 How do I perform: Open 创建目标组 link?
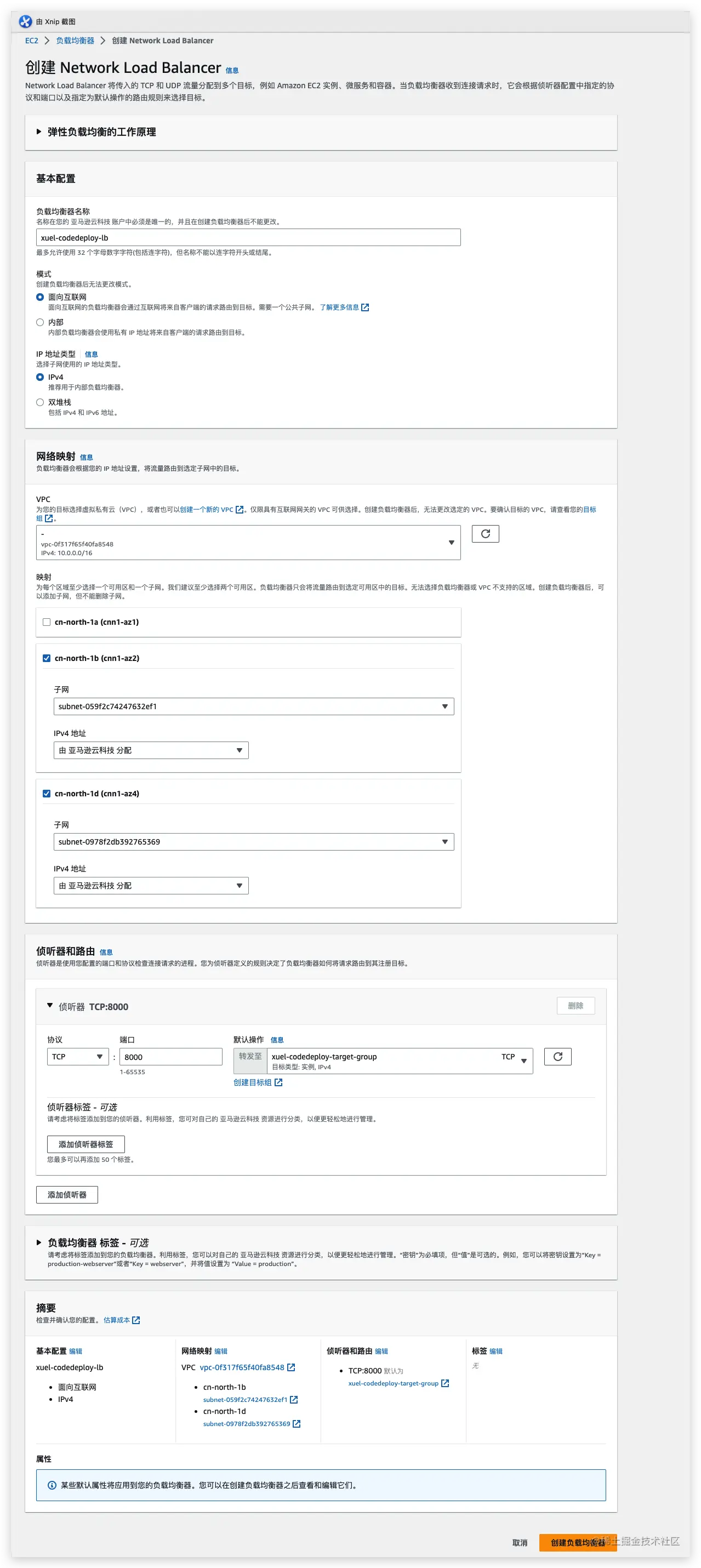click(253, 1082)
